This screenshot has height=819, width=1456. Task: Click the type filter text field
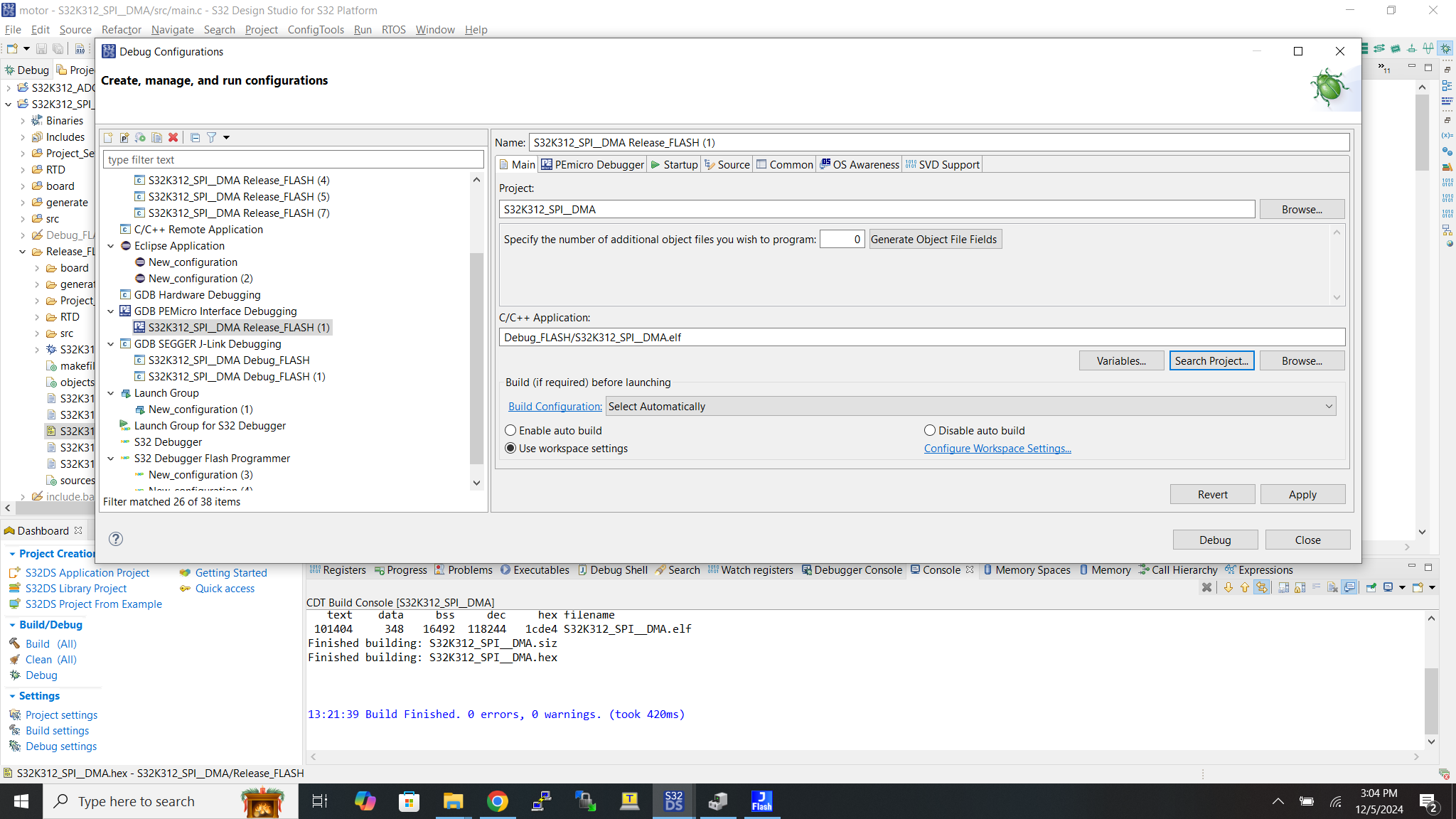point(293,160)
